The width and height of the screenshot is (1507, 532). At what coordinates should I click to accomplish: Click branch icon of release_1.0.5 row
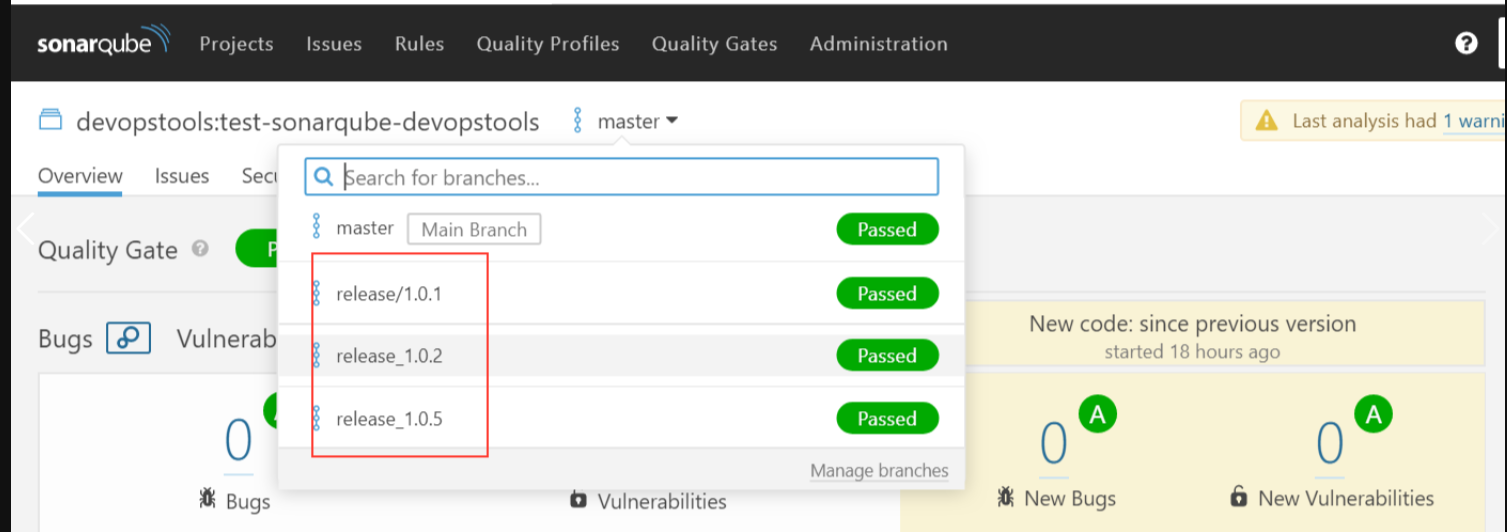click(x=317, y=418)
